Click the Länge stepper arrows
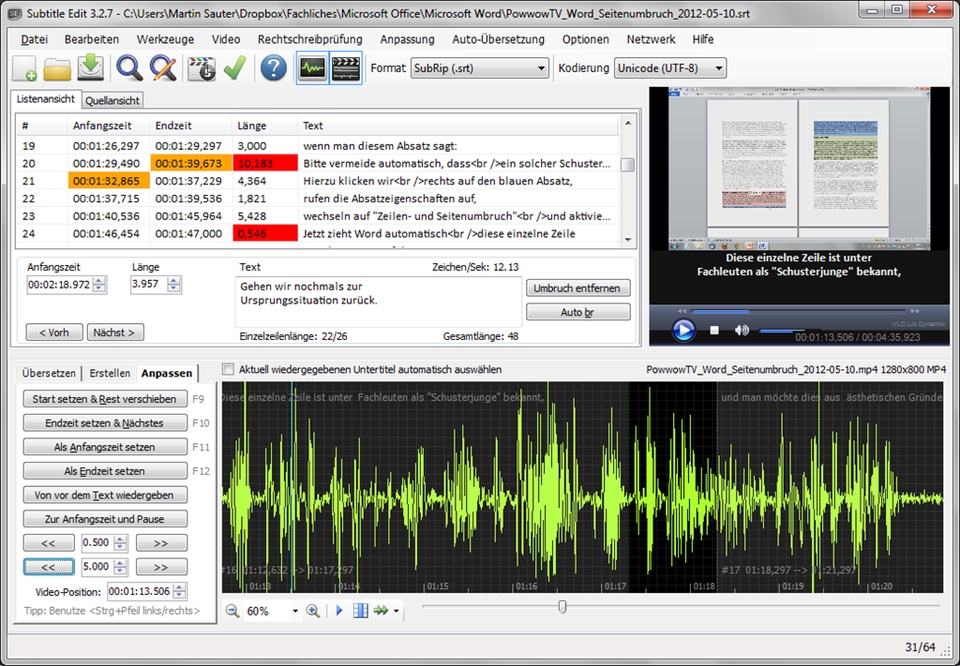 tap(174, 285)
